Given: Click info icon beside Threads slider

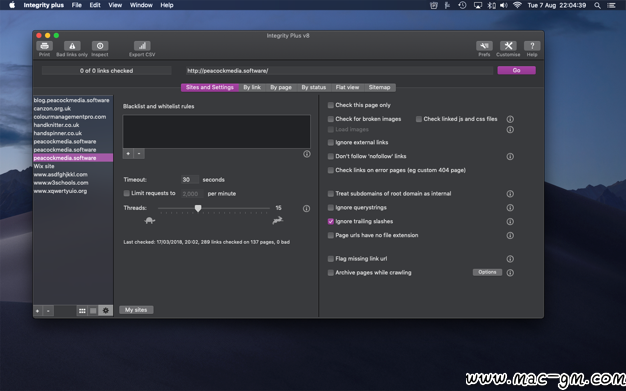Looking at the screenshot, I should point(306,208).
